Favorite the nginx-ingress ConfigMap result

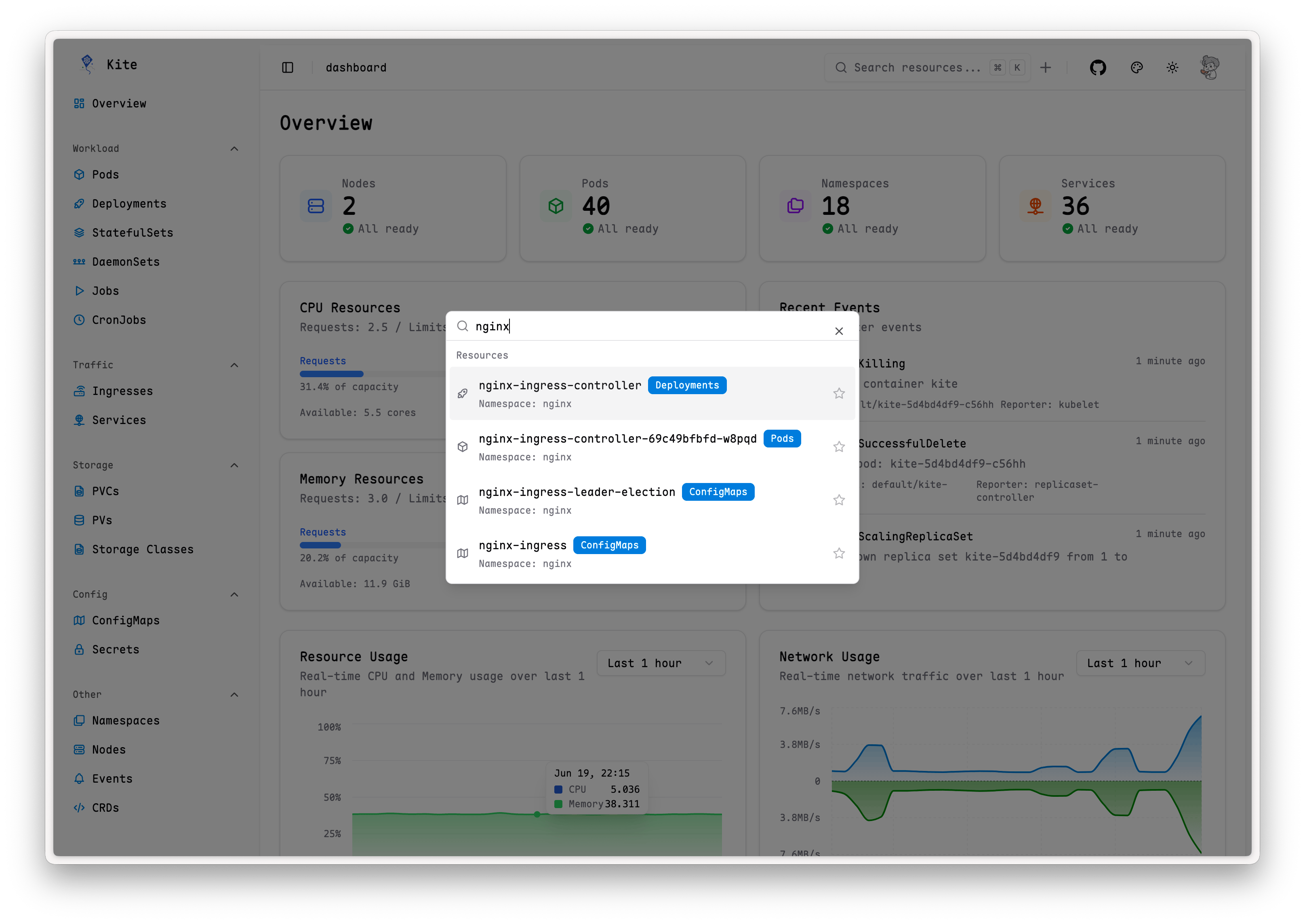click(838, 553)
